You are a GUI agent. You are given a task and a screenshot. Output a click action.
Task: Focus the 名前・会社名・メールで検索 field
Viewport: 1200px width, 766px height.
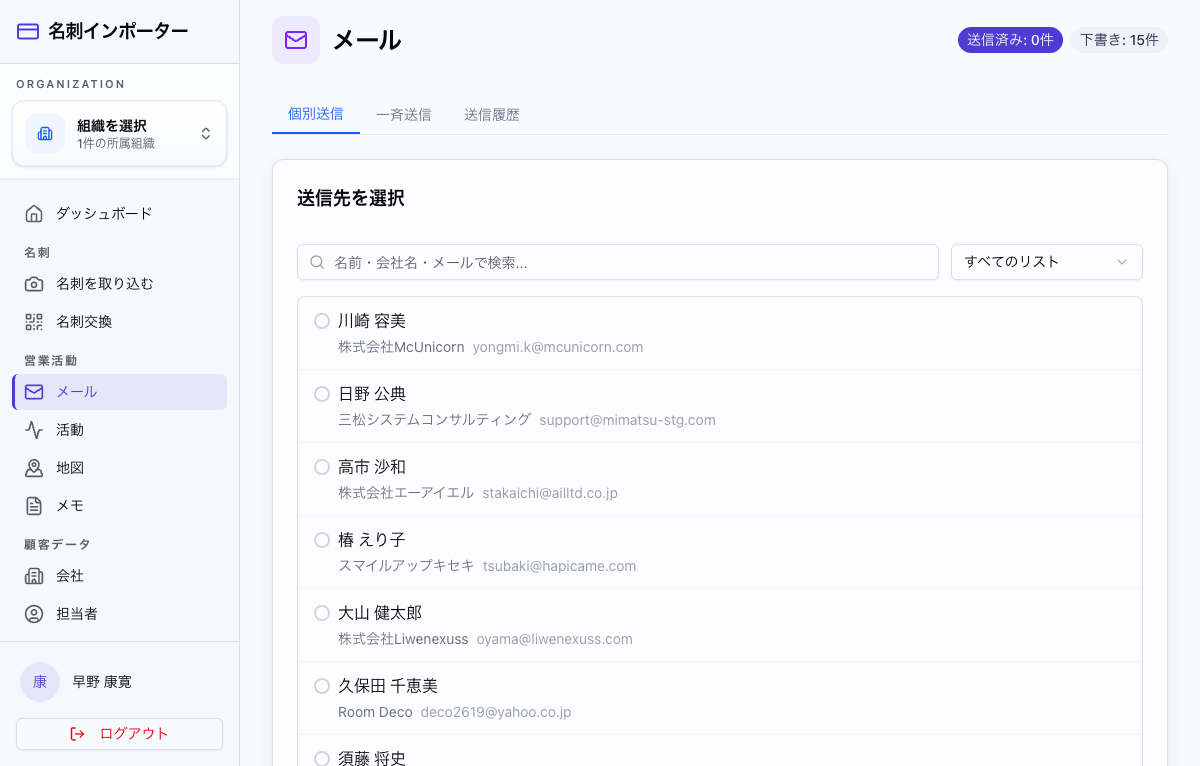click(618, 262)
